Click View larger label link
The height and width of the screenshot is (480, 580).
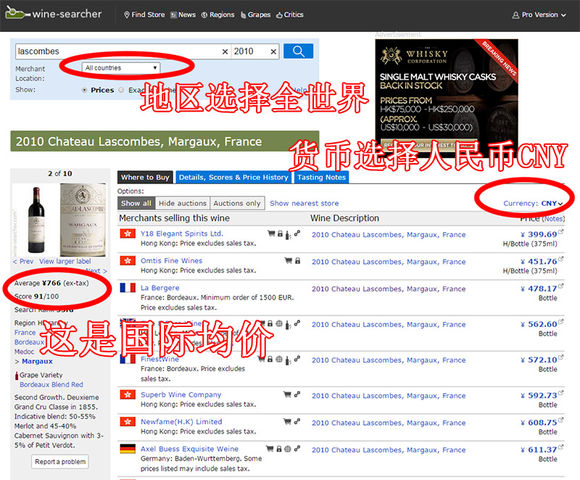point(65,261)
